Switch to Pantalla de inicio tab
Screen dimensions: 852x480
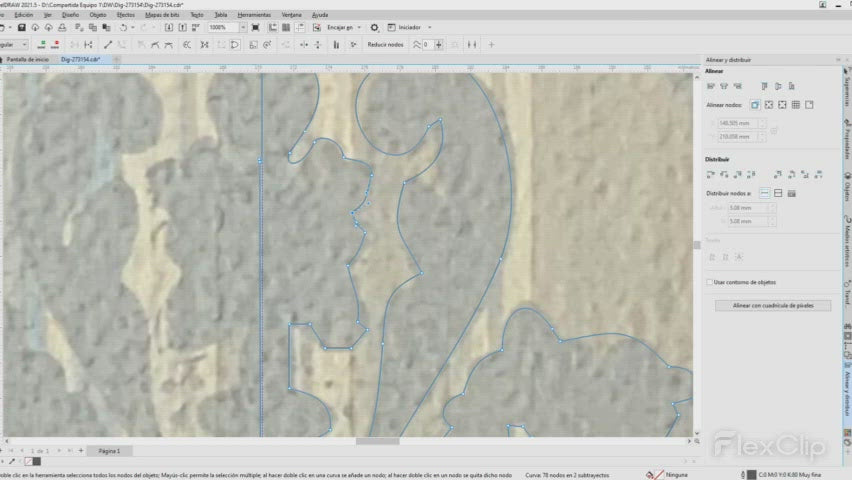click(x=28, y=60)
